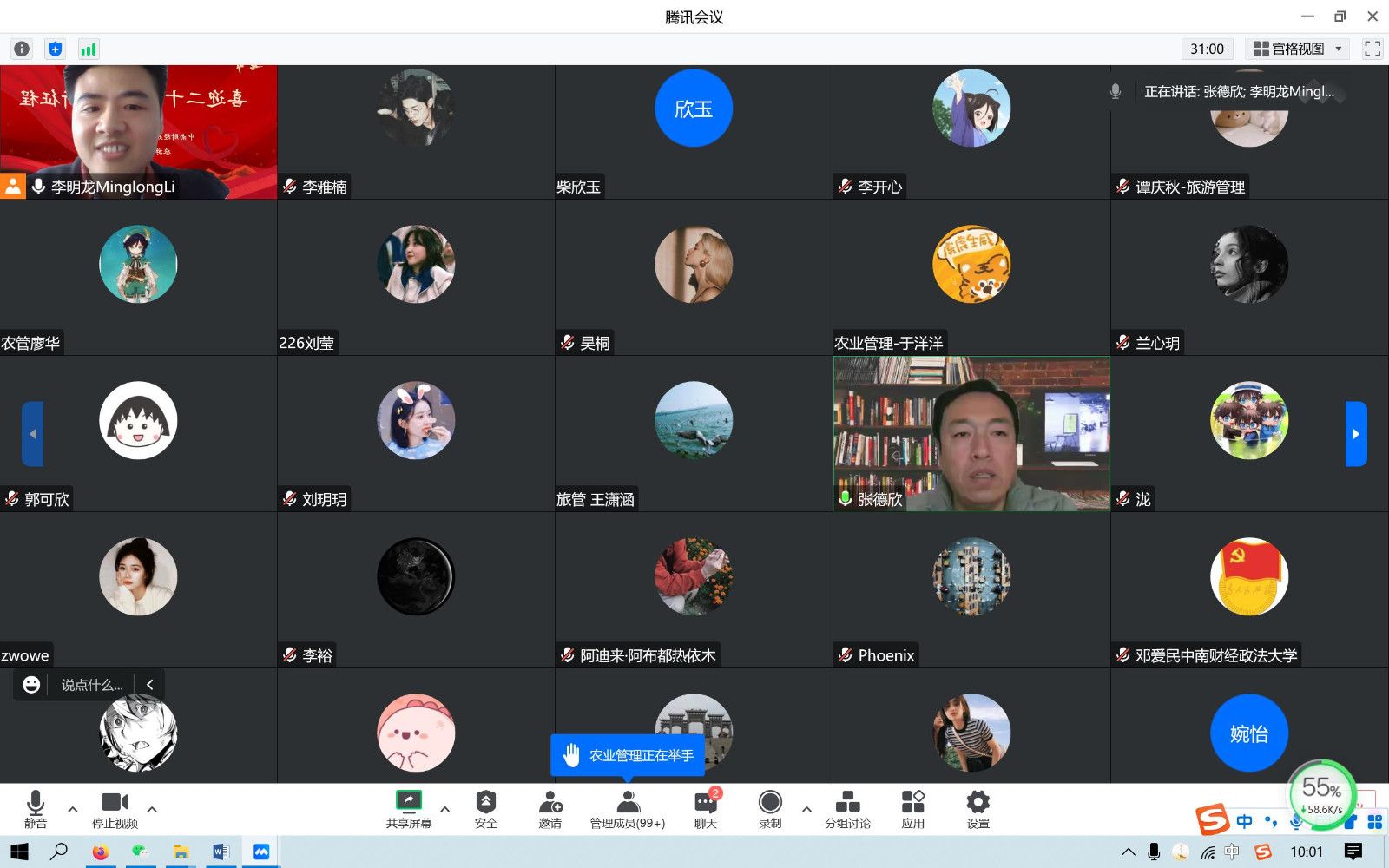Go to next page of participants
This screenshot has width=1389, height=868.
[1356, 434]
